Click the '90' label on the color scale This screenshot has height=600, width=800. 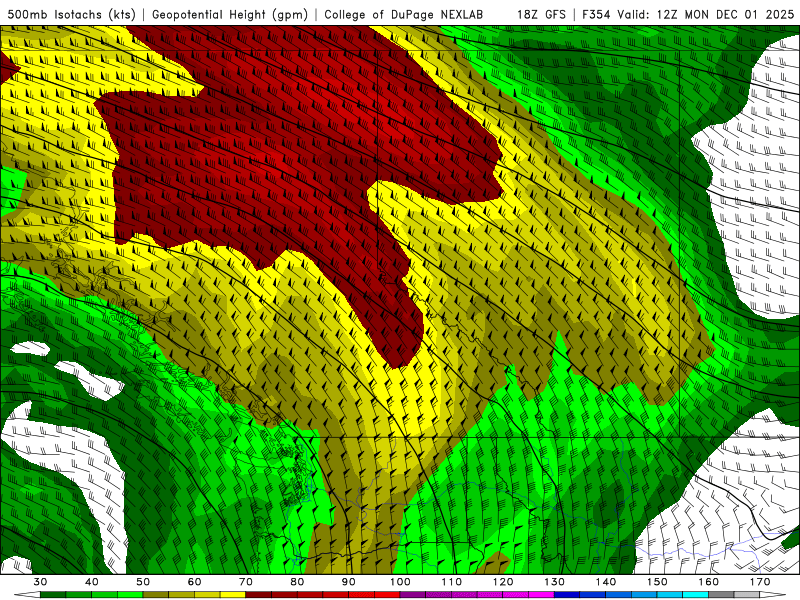348,582
